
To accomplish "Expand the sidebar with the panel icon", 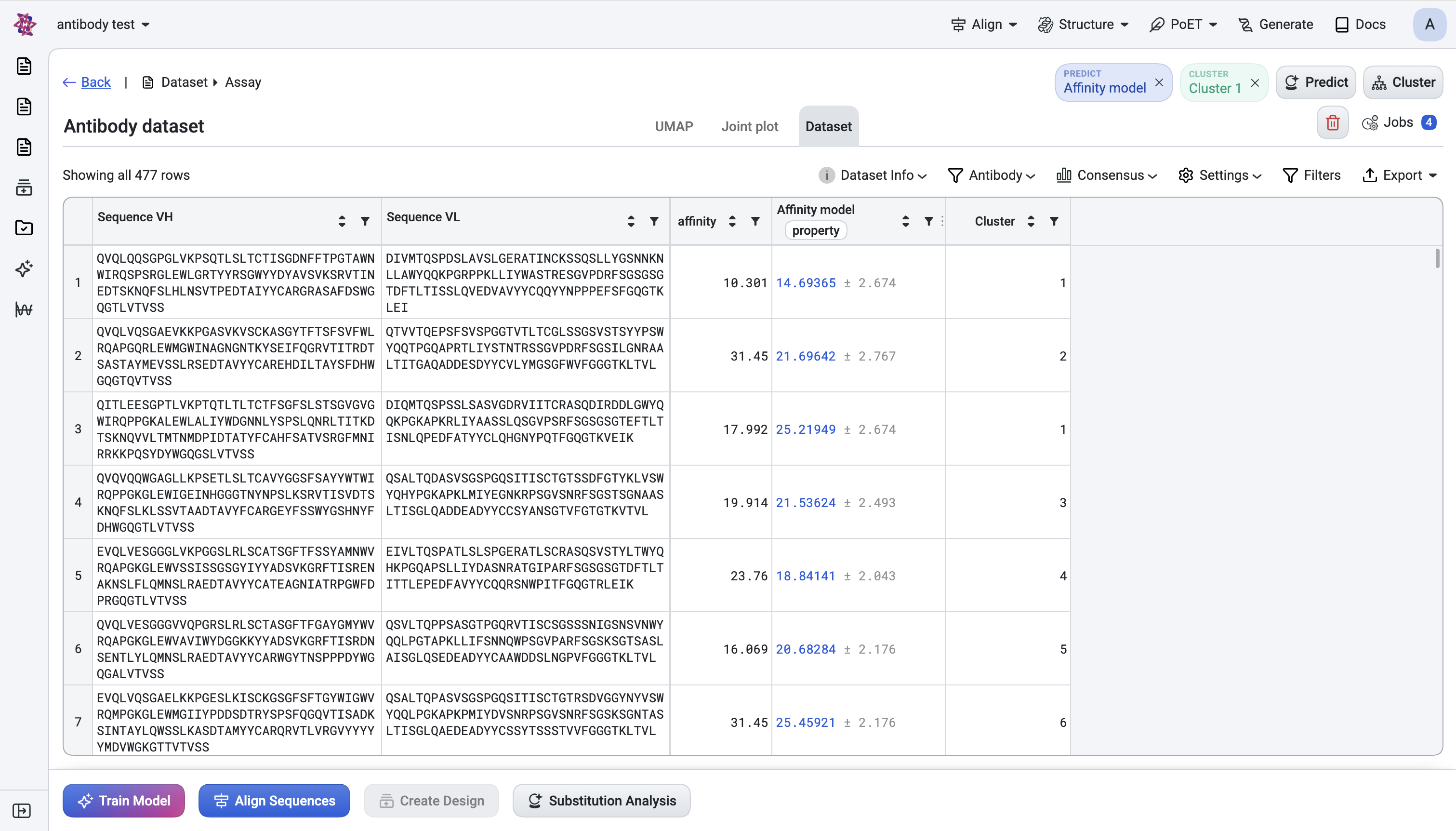I will 22,810.
